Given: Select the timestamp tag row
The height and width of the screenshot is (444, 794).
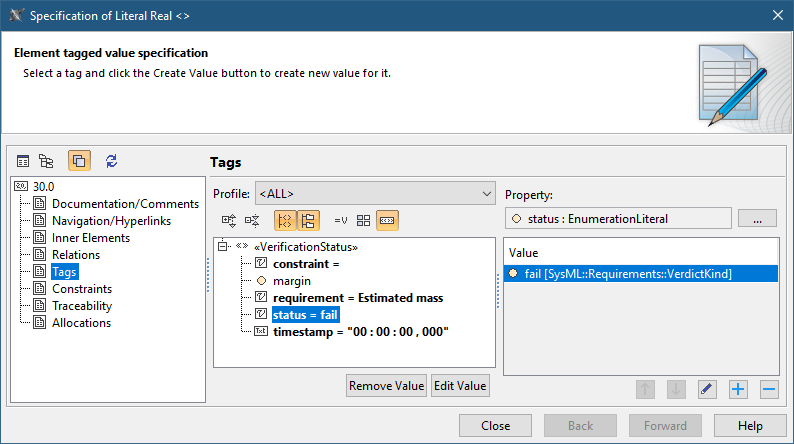Looking at the screenshot, I should (360, 331).
